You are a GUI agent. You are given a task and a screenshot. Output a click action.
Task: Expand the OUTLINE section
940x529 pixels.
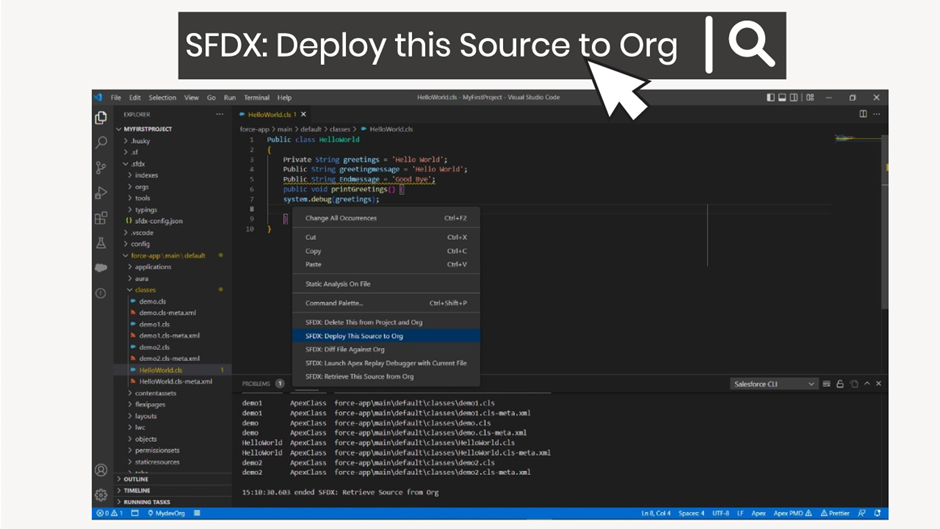point(136,479)
